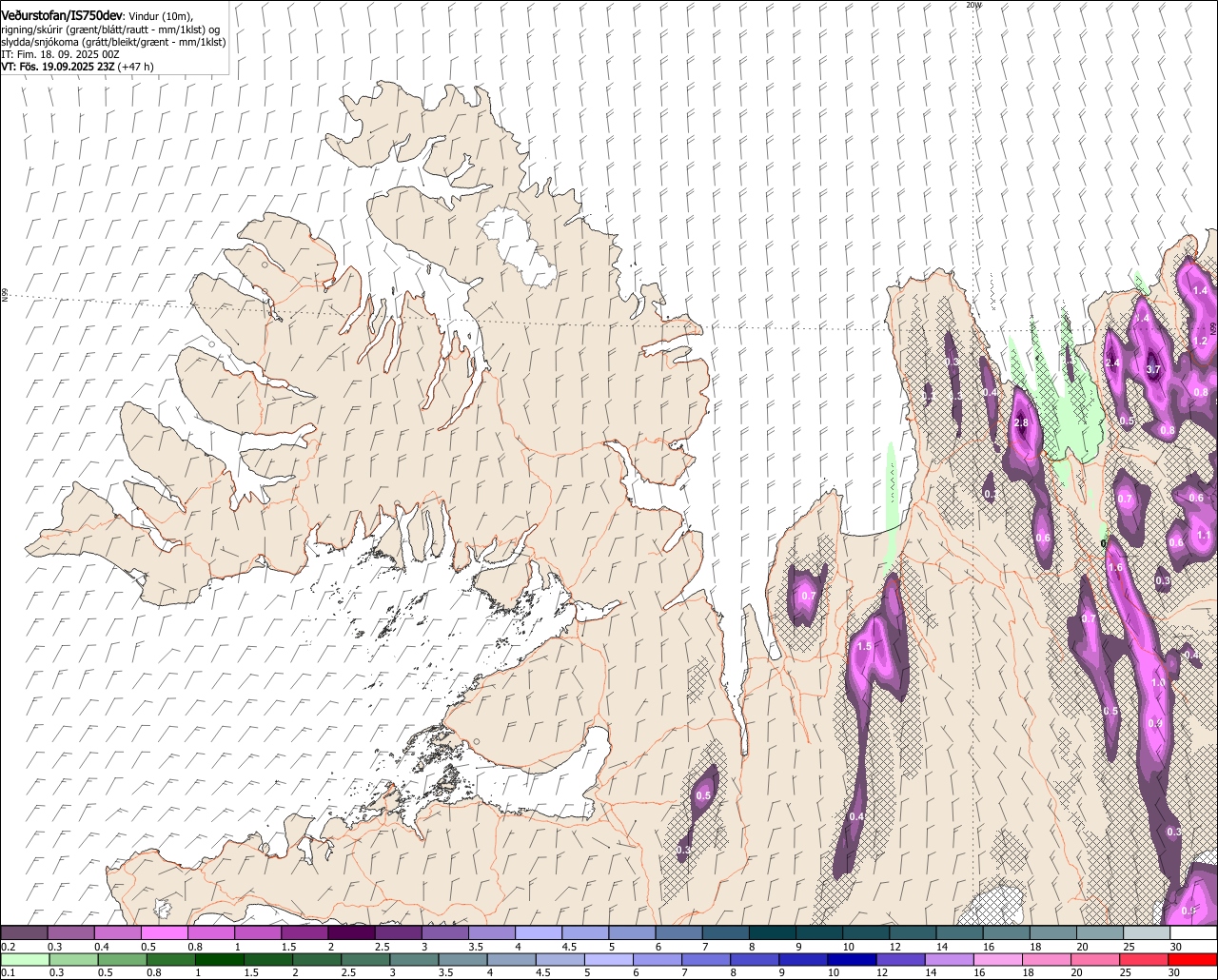The width and height of the screenshot is (1218, 980).
Task: Pick the upper legend swatch between 25 and 30
Action: [x=1147, y=932]
